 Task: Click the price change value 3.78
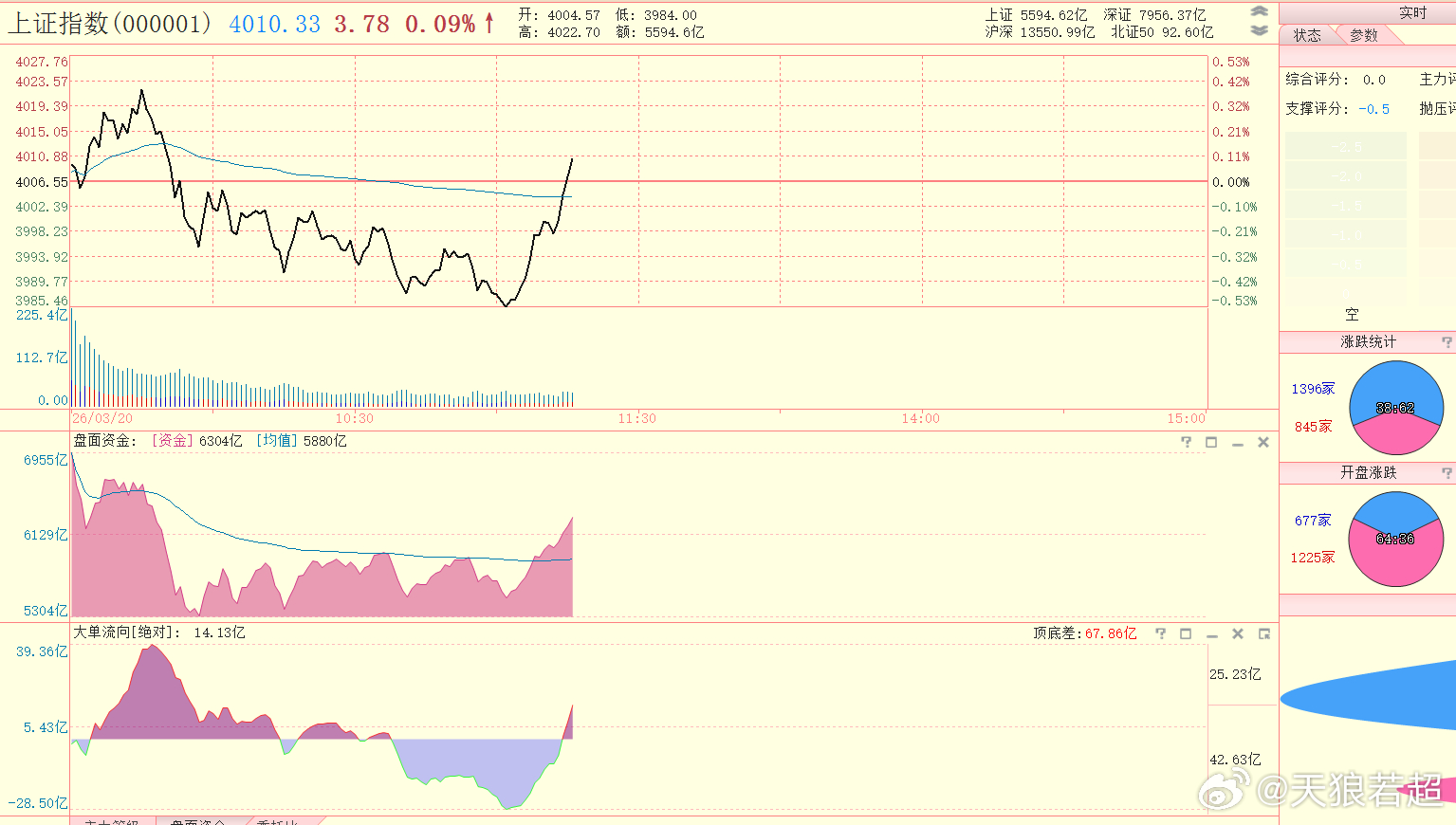pyautogui.click(x=361, y=25)
